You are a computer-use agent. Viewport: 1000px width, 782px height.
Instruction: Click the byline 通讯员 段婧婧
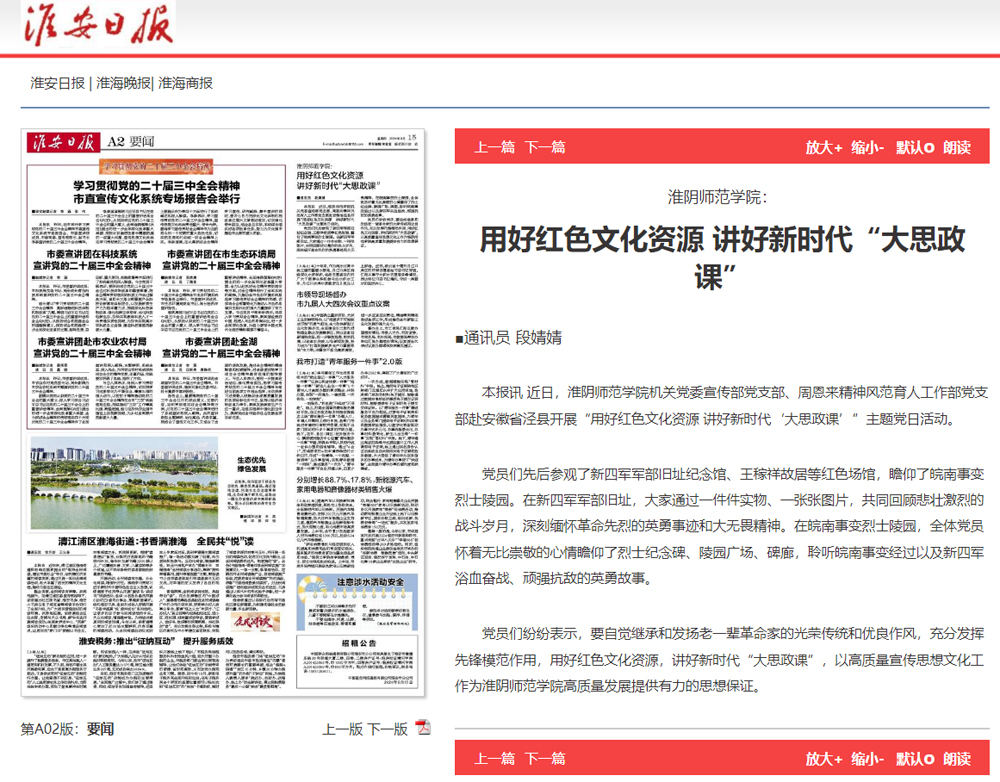click(x=509, y=338)
